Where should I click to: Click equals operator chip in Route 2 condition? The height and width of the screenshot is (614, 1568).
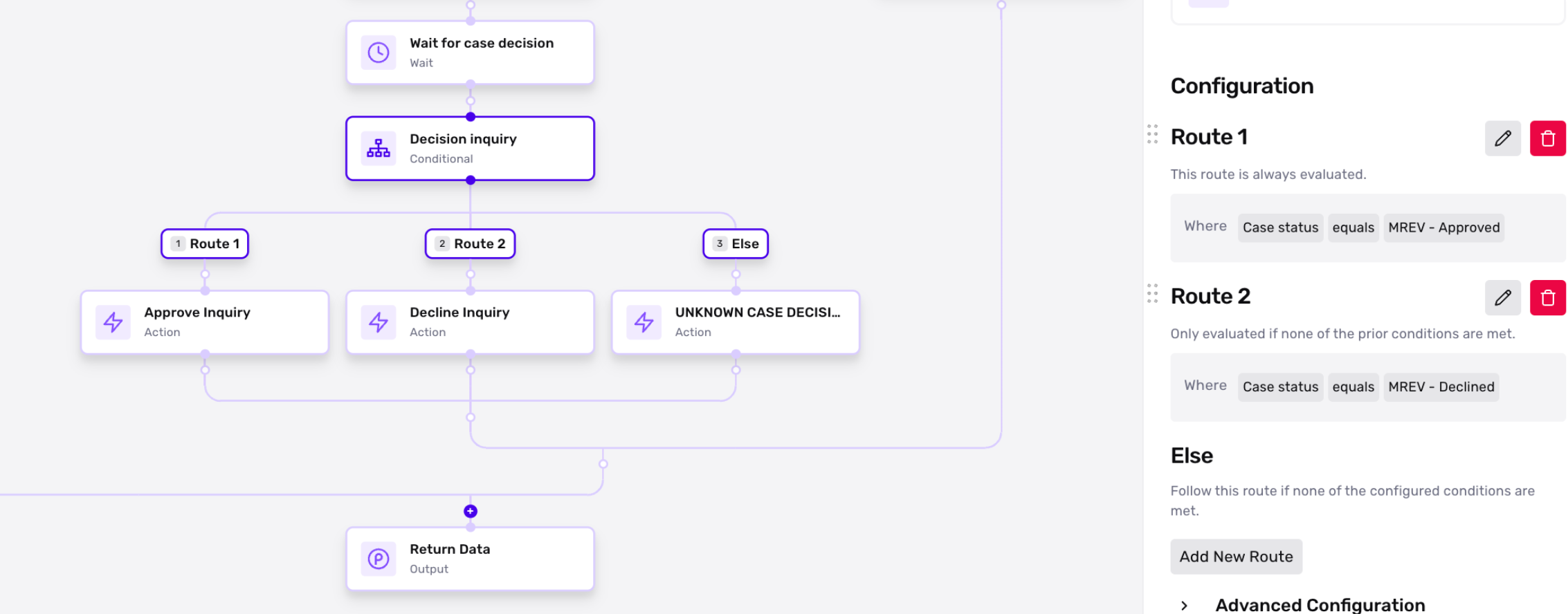[x=1353, y=387]
